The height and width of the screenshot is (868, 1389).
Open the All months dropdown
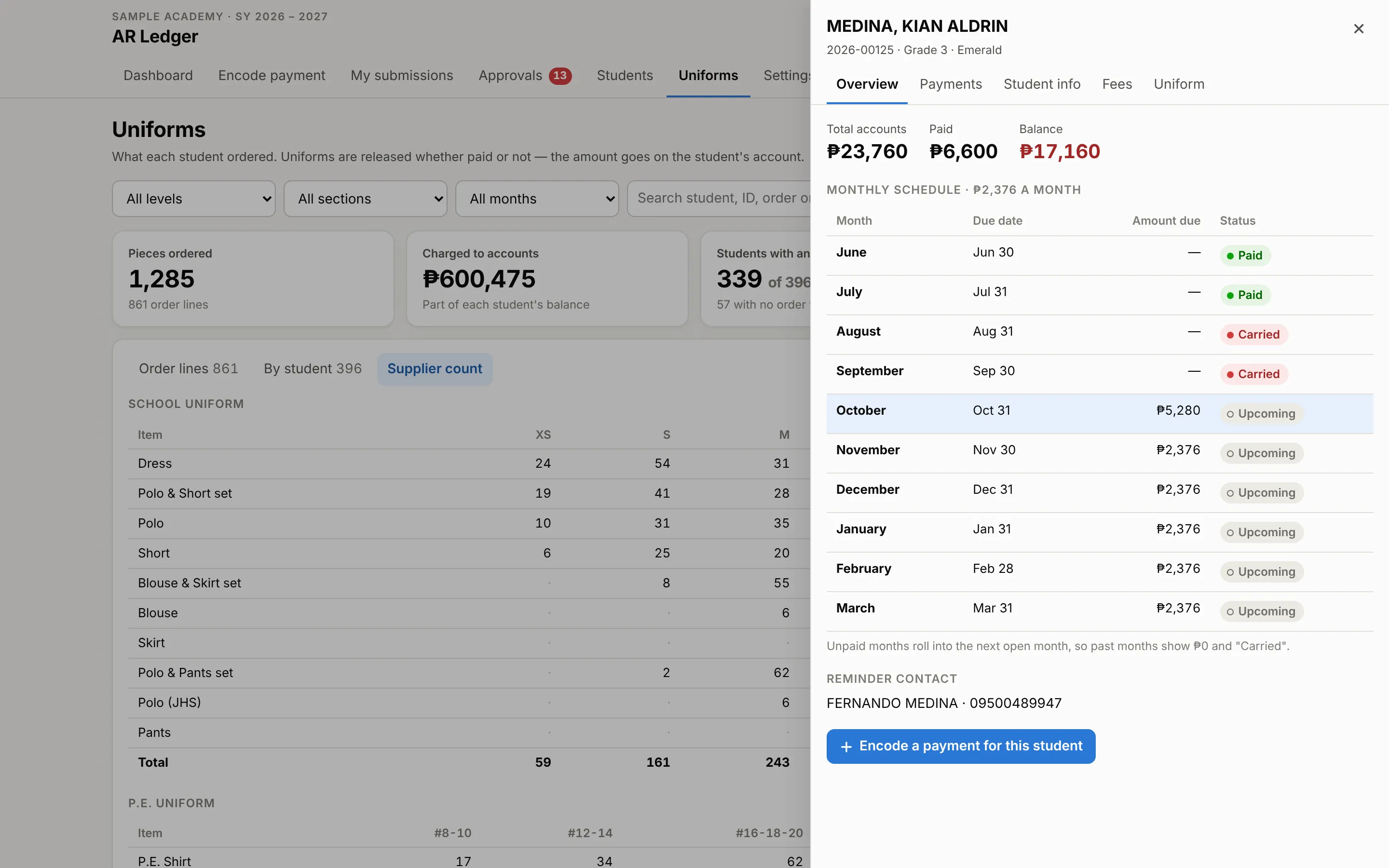click(x=537, y=199)
